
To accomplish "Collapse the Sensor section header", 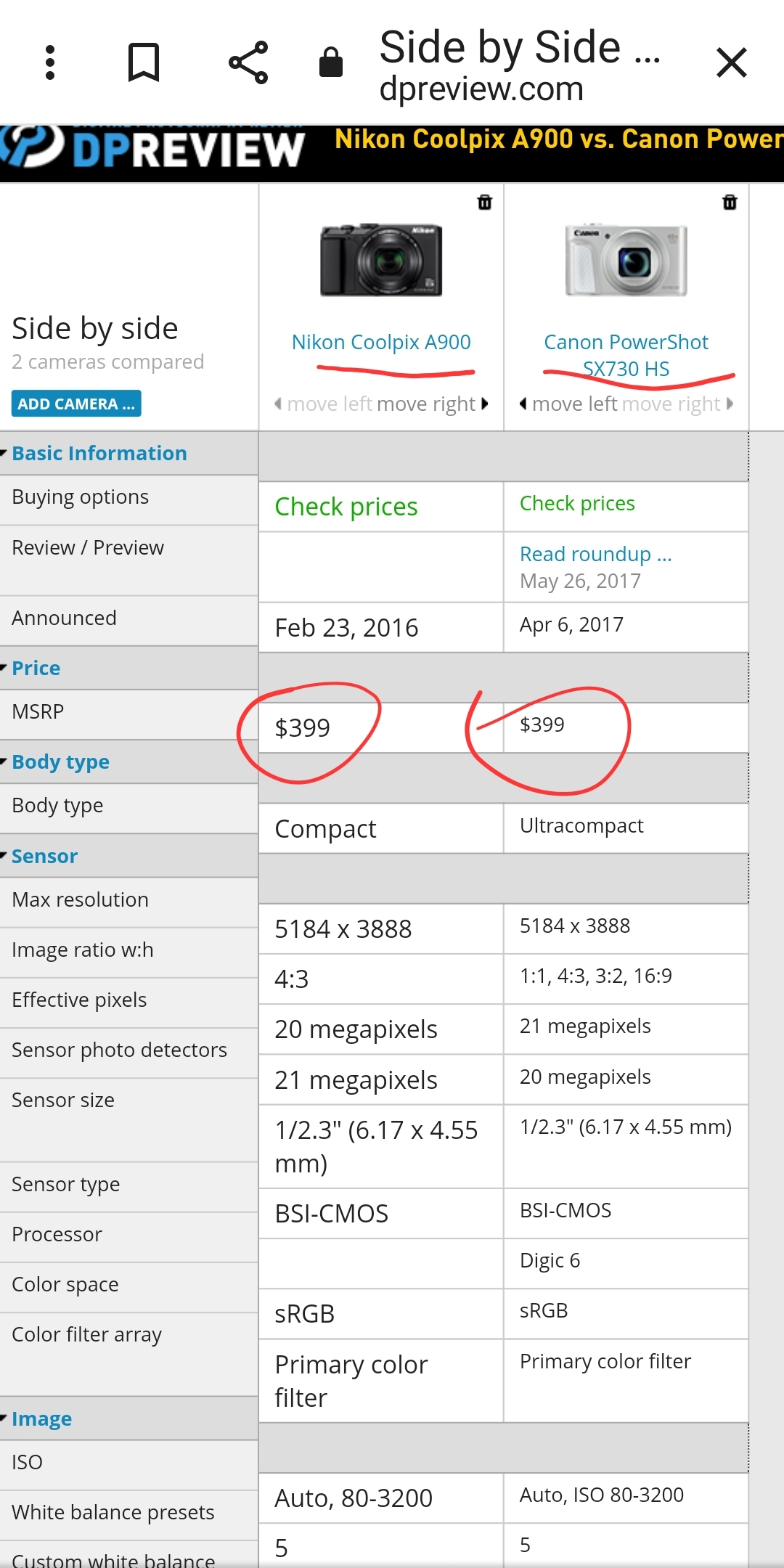I will [x=44, y=857].
